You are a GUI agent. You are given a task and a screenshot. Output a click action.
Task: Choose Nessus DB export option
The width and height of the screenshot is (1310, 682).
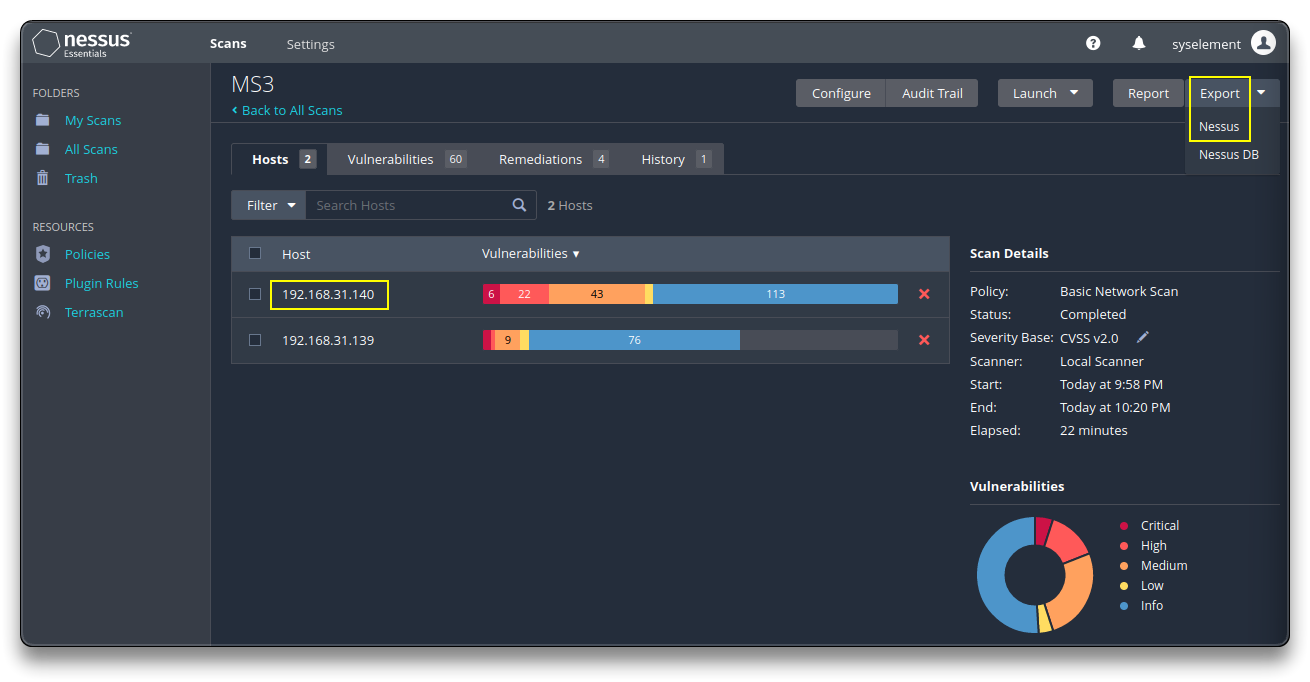(1228, 155)
